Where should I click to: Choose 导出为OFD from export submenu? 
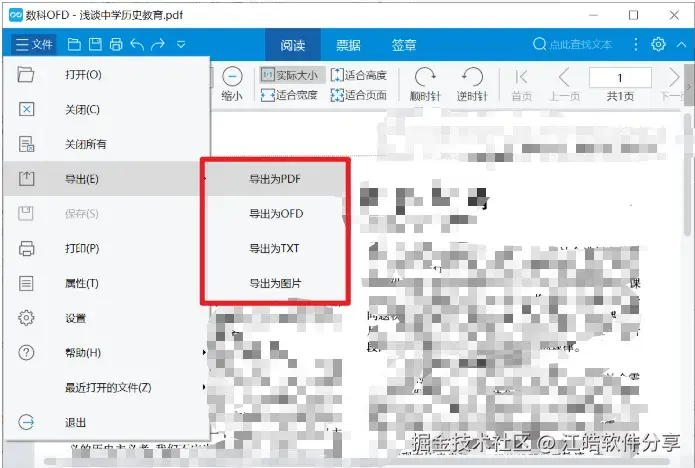pos(275,214)
